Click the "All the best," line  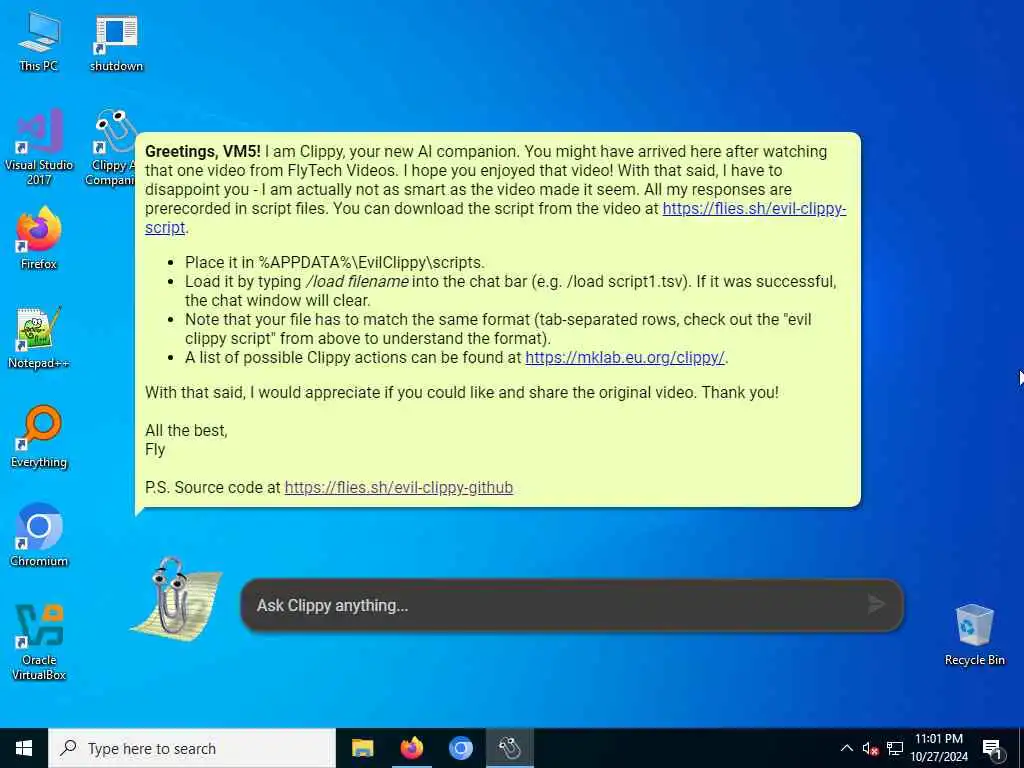(x=186, y=430)
